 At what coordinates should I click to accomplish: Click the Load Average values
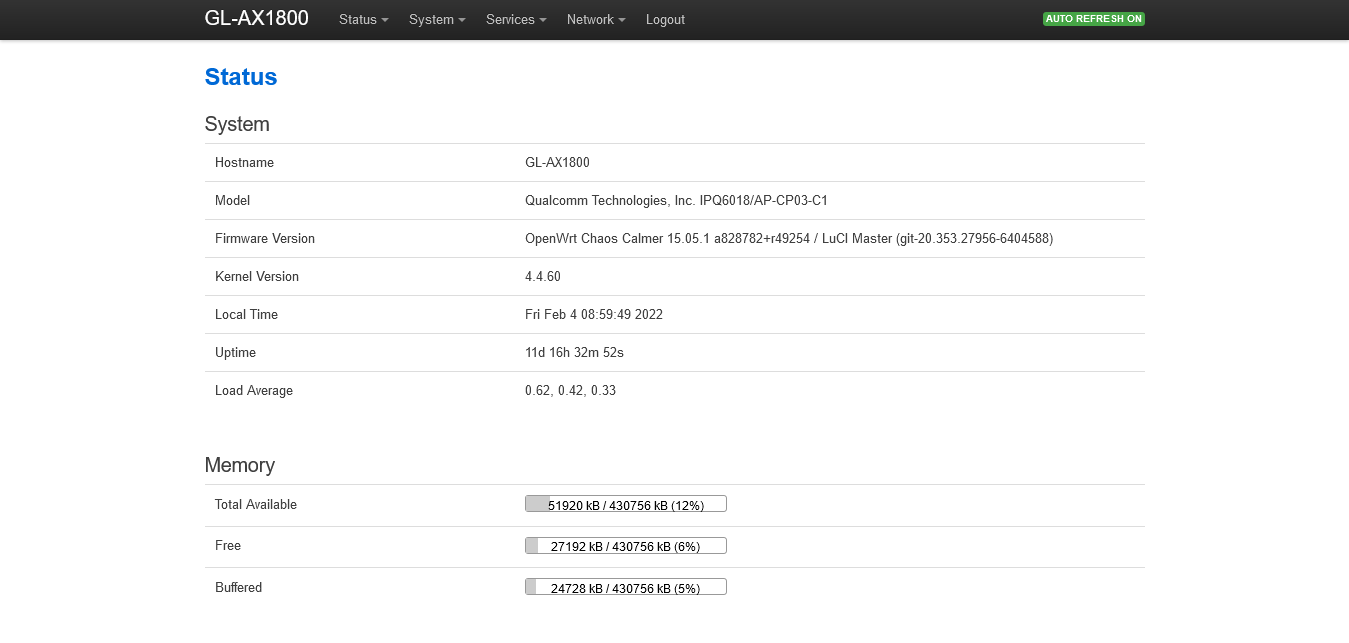pyautogui.click(x=570, y=391)
